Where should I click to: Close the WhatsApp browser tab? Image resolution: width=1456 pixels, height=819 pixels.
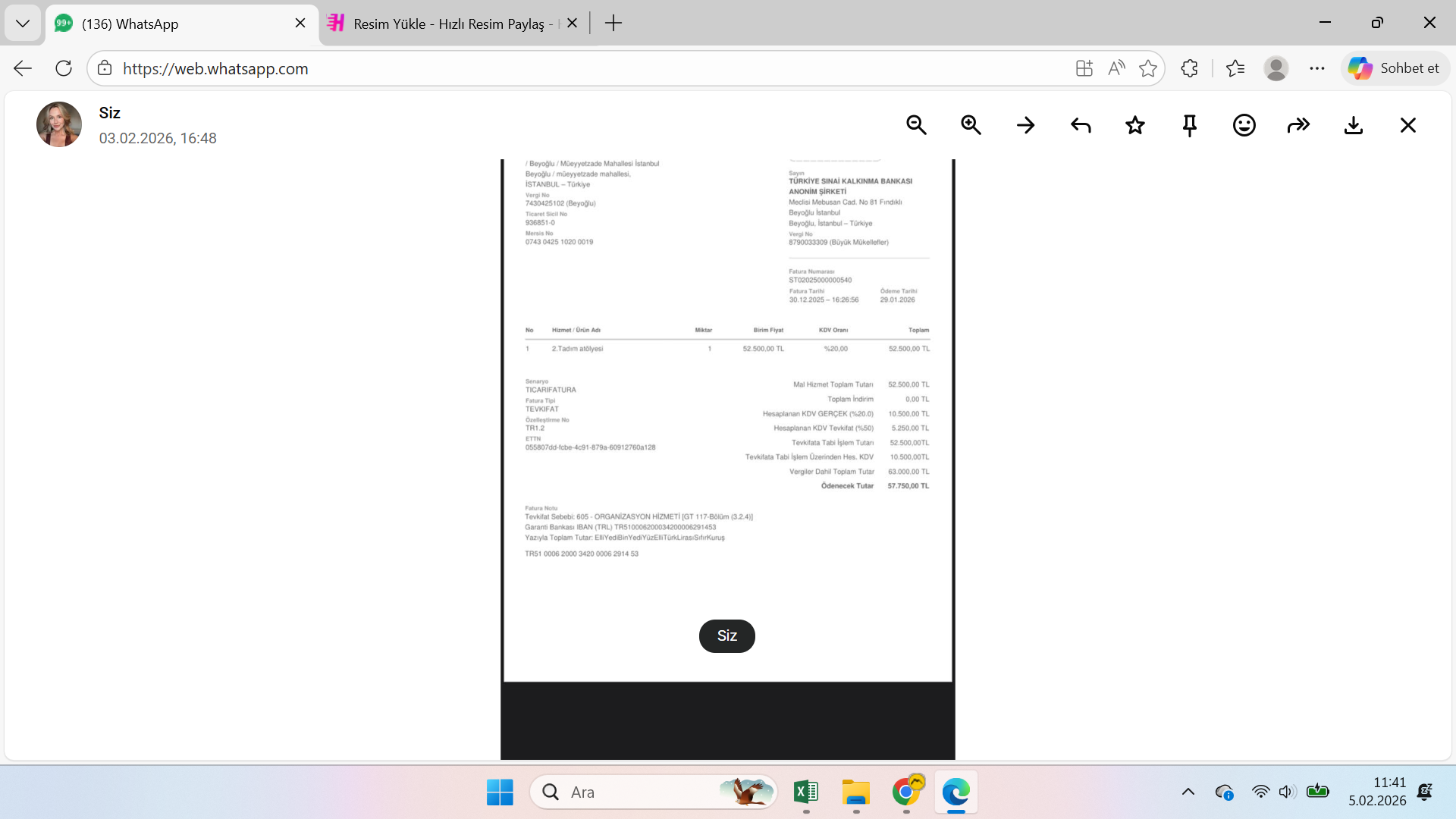(300, 24)
